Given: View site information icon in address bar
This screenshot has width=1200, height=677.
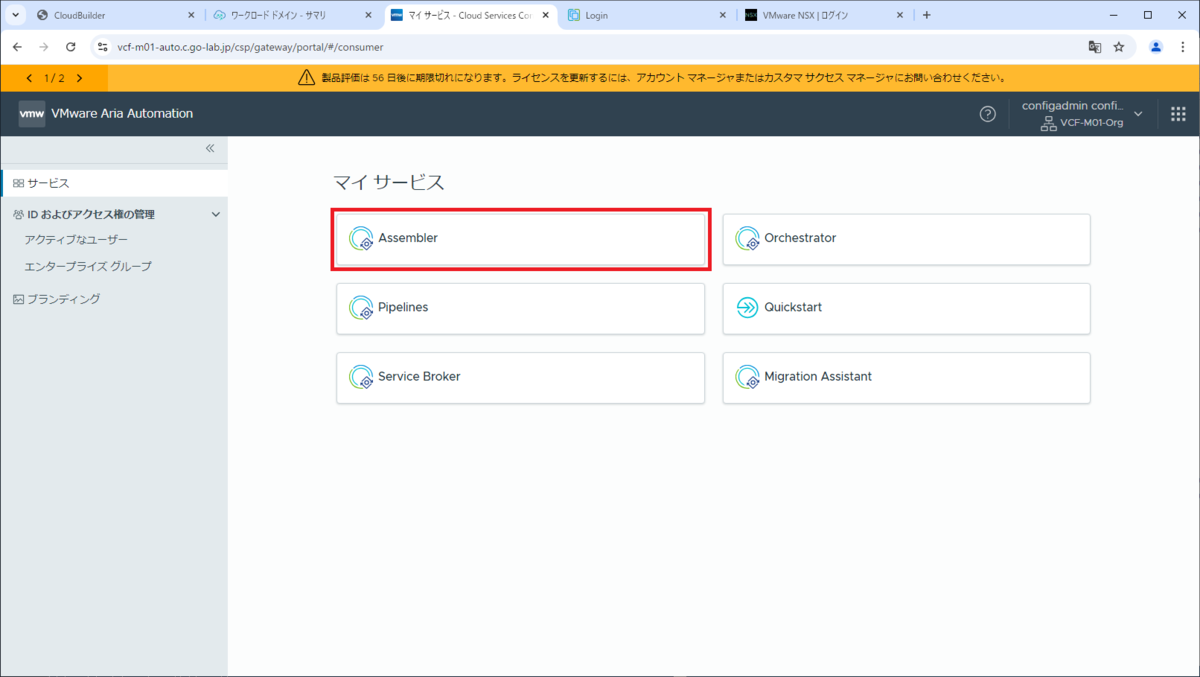Looking at the screenshot, I should click(x=102, y=47).
